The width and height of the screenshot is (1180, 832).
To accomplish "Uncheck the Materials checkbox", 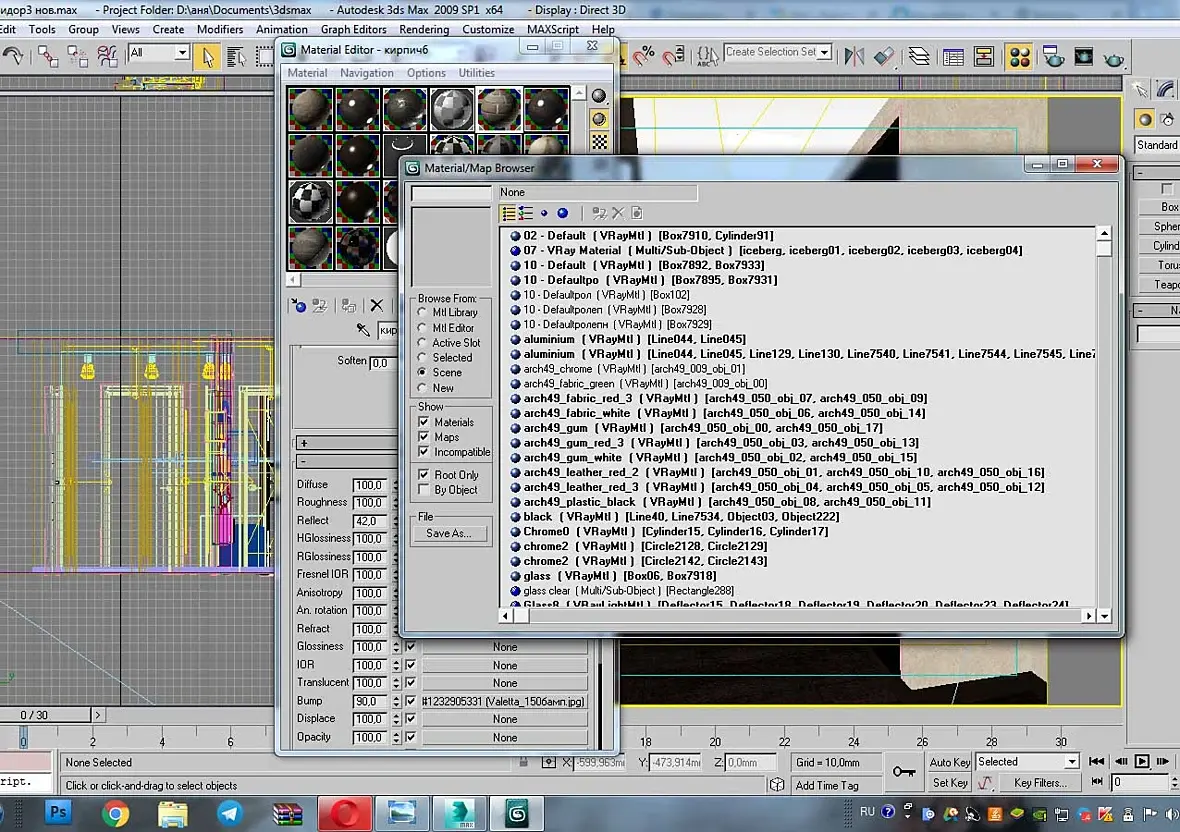I will pyautogui.click(x=424, y=422).
